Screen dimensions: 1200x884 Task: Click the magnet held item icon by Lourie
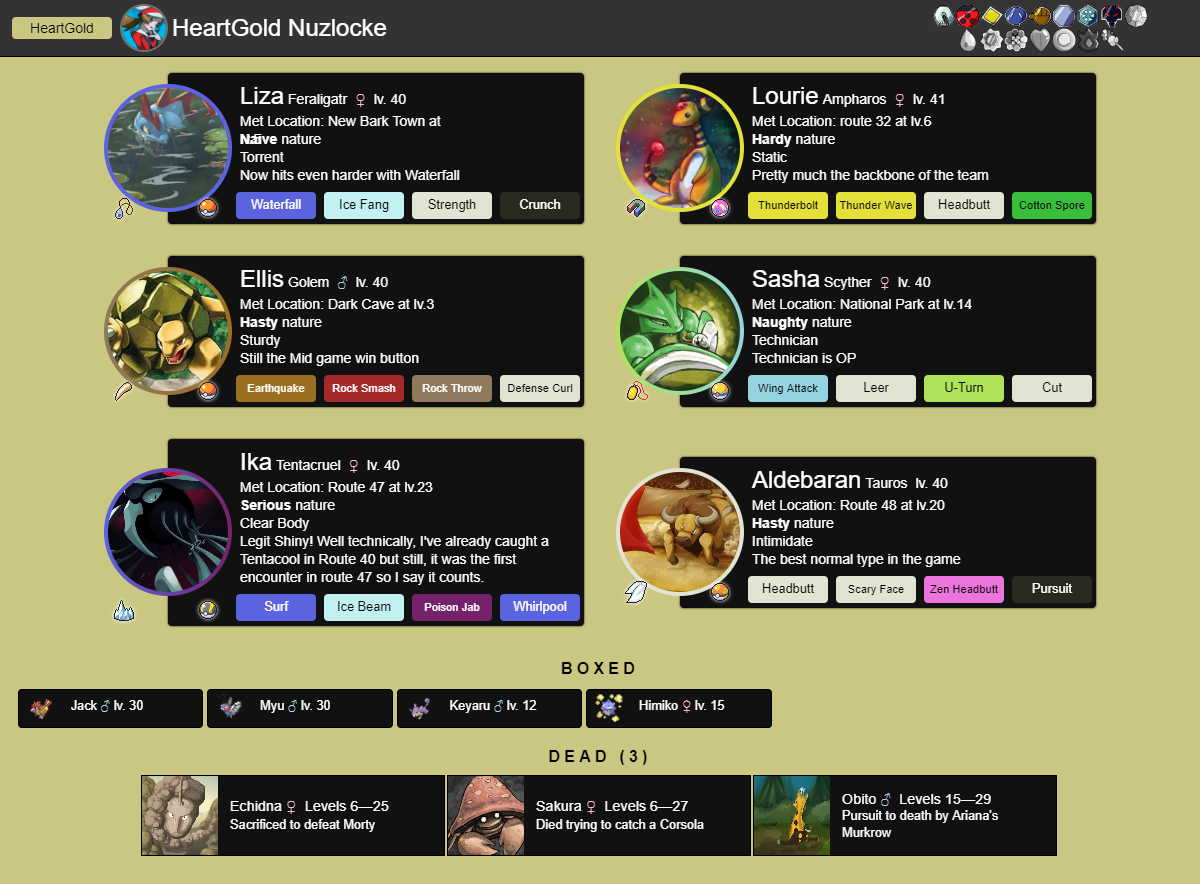(637, 208)
